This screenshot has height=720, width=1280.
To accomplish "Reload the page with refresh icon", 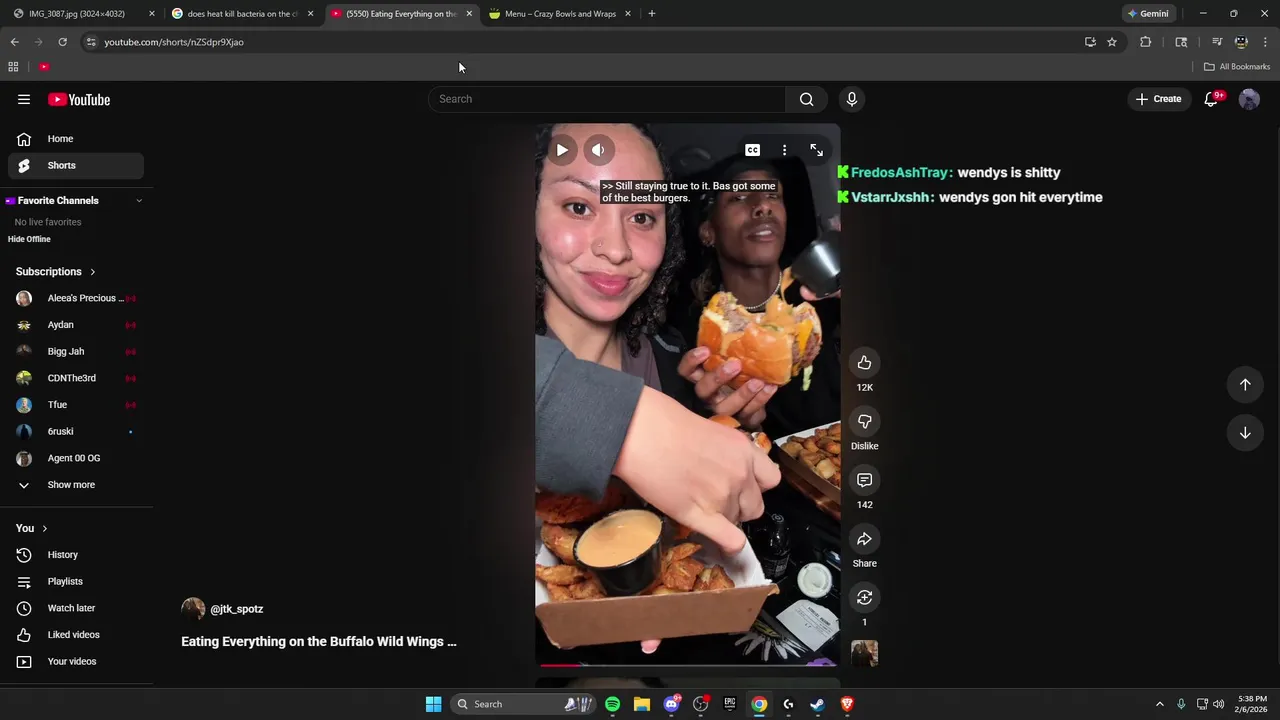I will coord(62,42).
